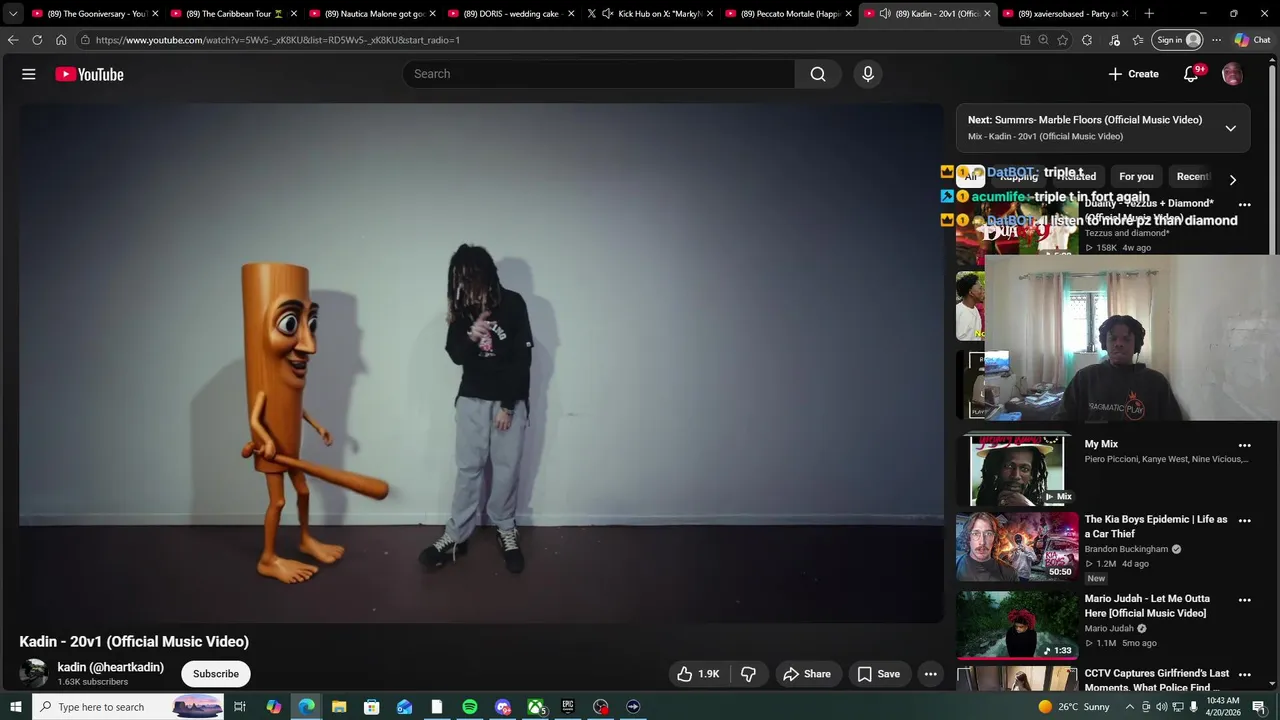Open The Kia Boys Epidemic thumbnail

(x=1017, y=546)
